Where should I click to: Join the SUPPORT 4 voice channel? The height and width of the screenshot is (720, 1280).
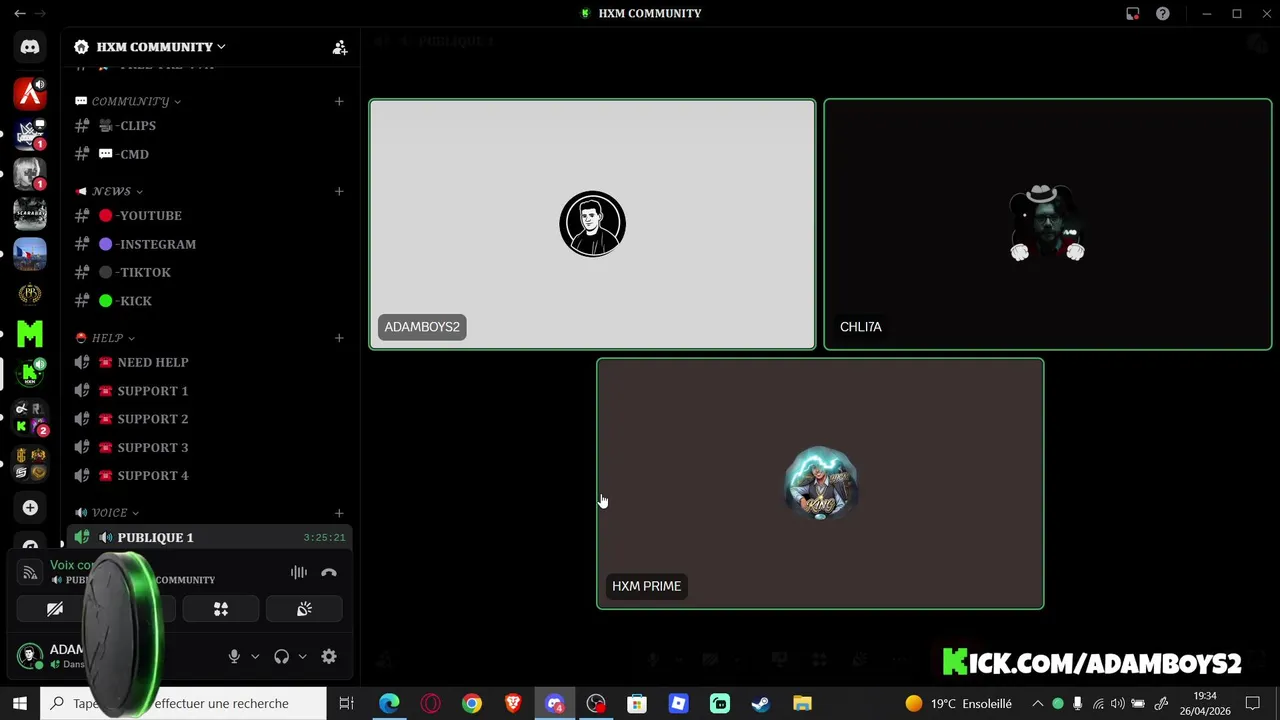pos(210,475)
